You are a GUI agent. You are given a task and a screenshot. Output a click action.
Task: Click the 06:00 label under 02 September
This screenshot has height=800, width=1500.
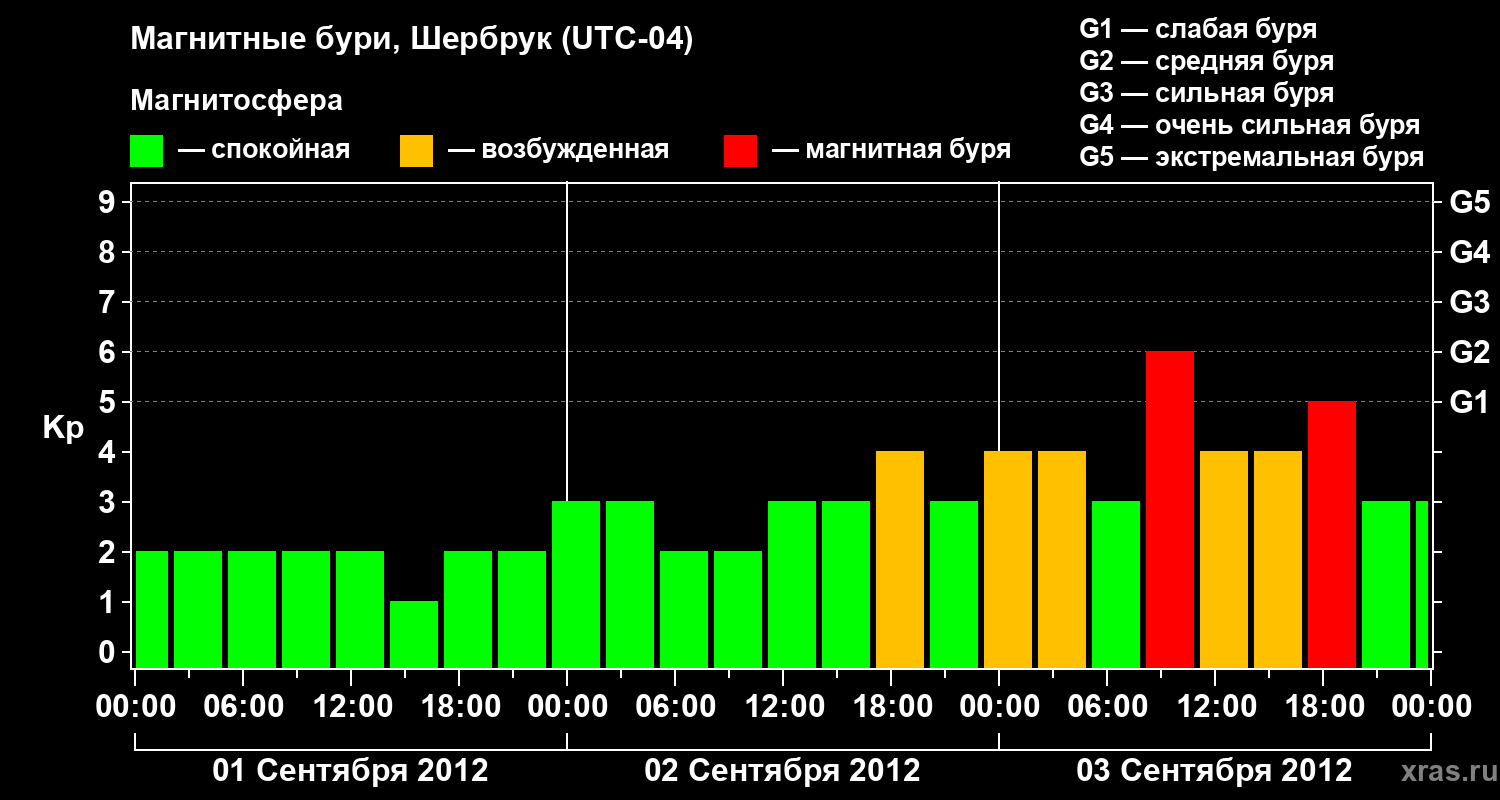tap(675, 707)
